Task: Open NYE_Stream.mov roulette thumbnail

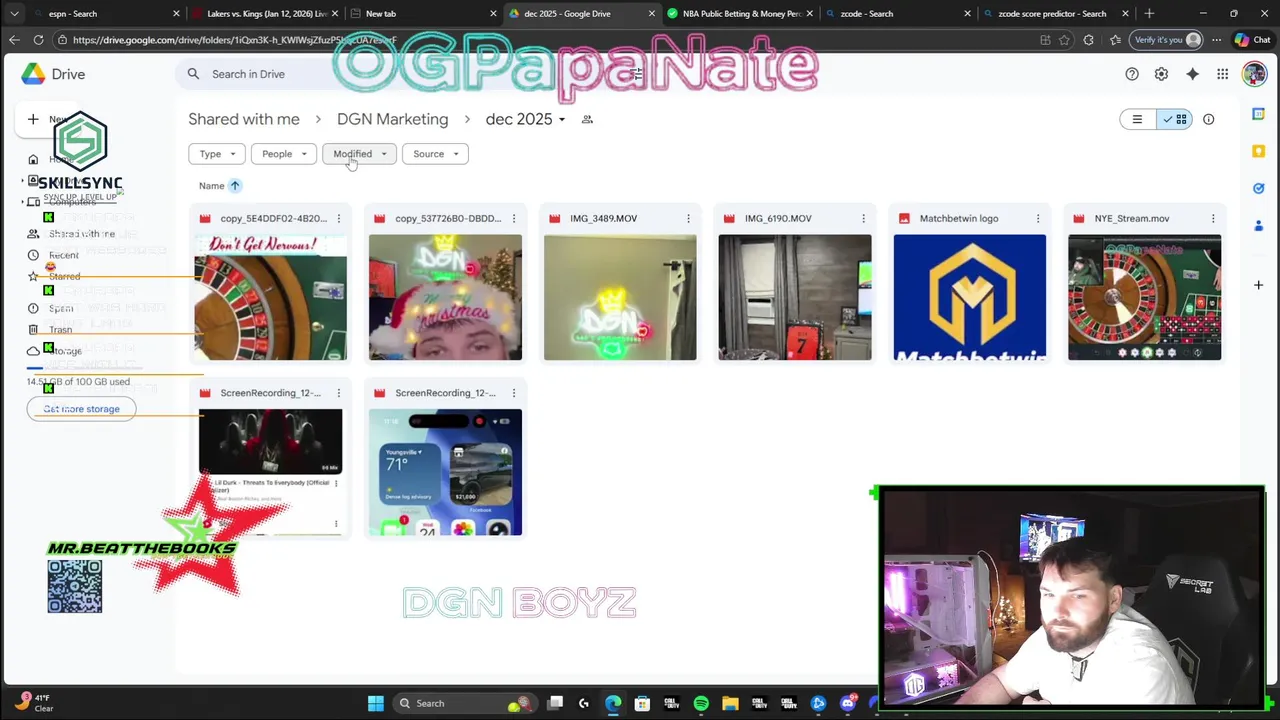Action: tap(1144, 297)
